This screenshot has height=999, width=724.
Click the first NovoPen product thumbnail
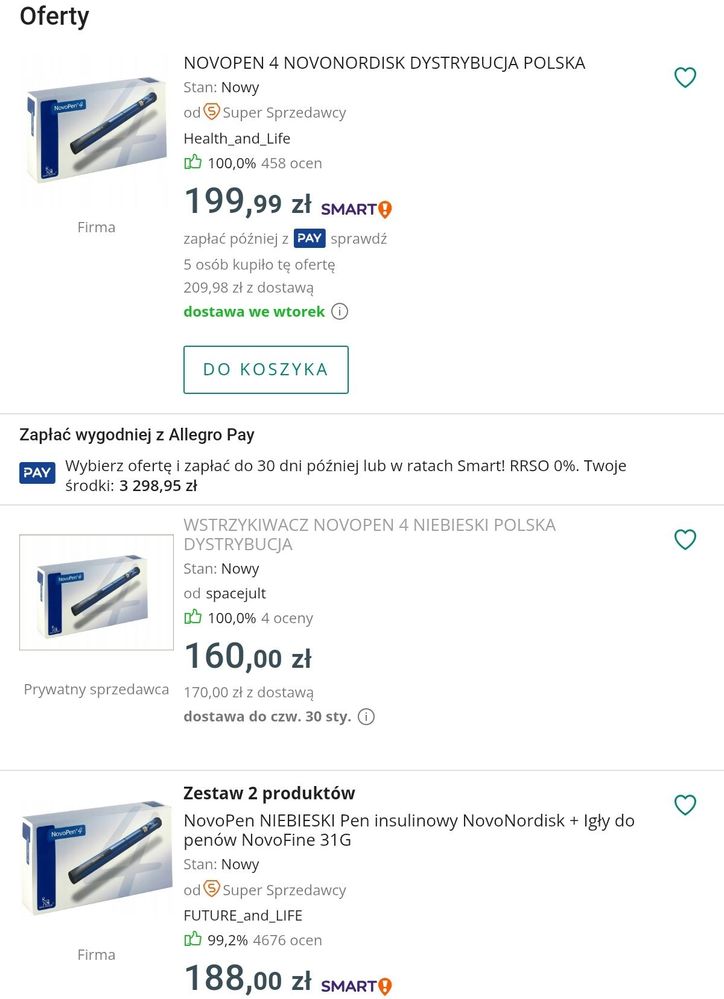[x=97, y=130]
